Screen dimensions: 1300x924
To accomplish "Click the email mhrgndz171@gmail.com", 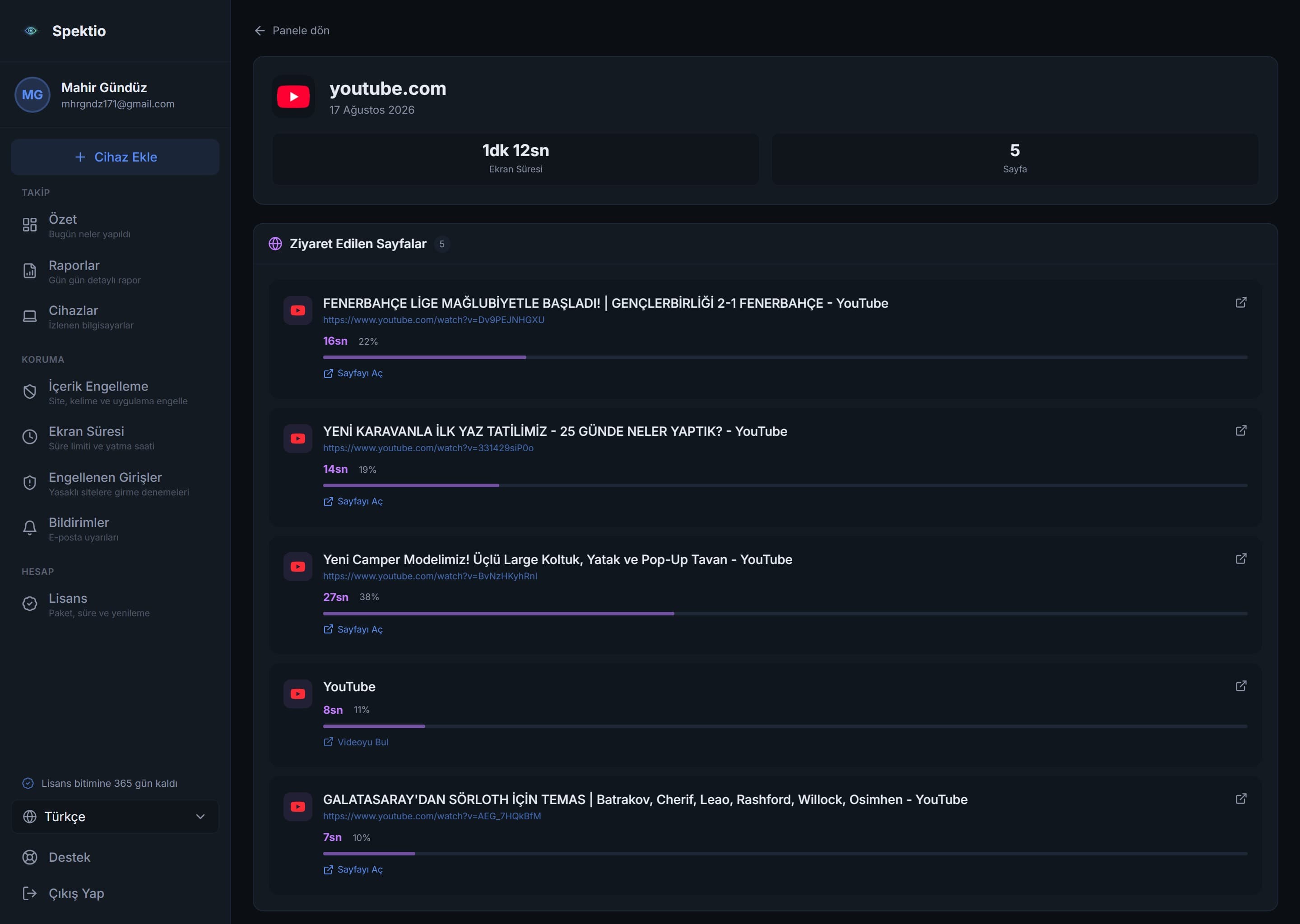I will click(118, 104).
